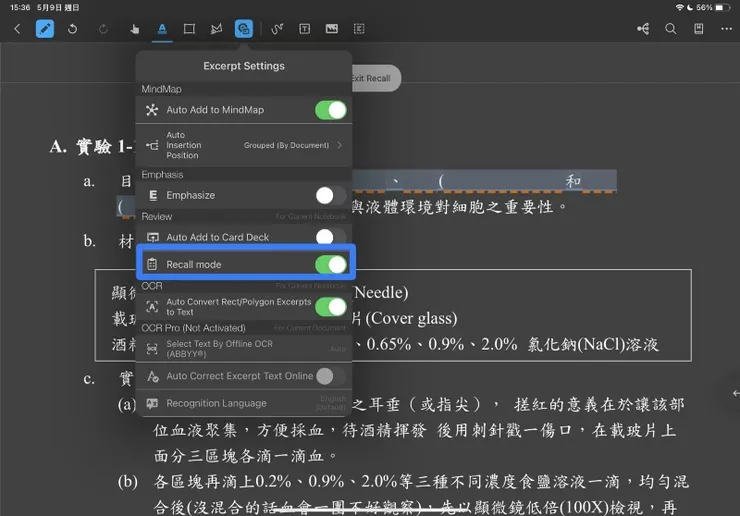Viewport: 740px width, 516px height.
Task: Undo the last action
Action: pyautogui.click(x=72, y=29)
